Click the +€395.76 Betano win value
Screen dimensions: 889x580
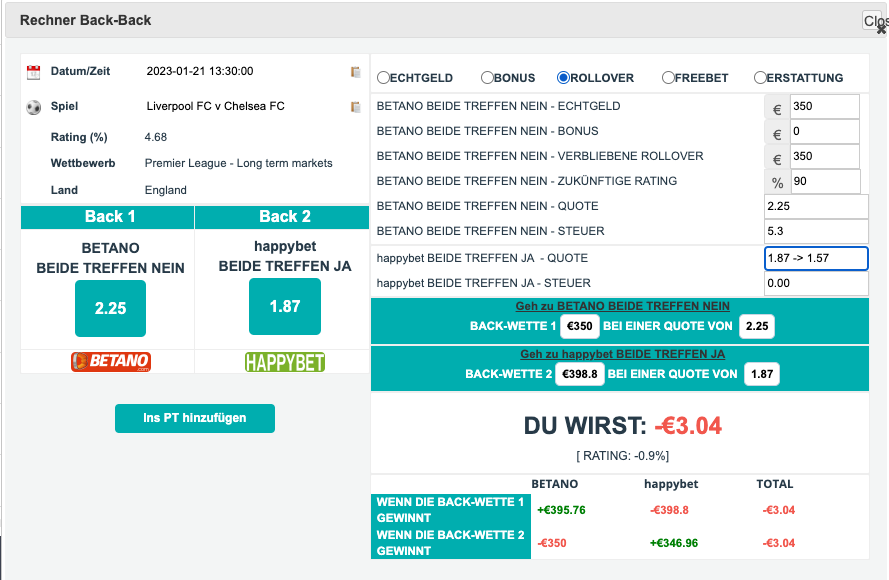561,510
